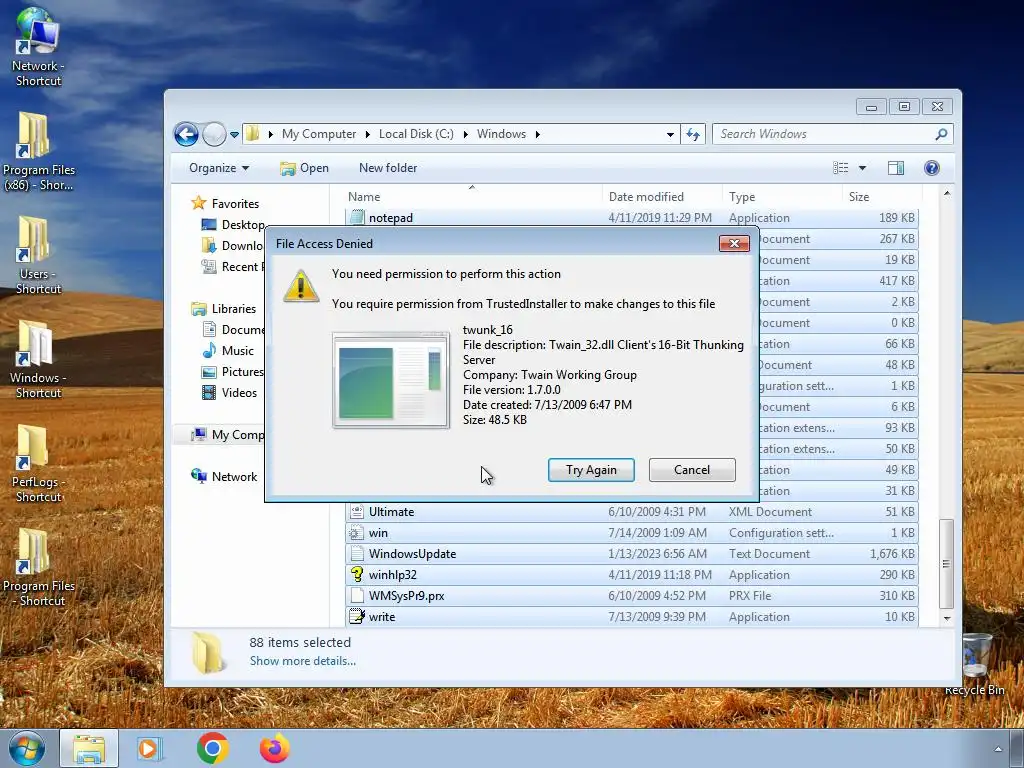This screenshot has height=768, width=1024.
Task: Open the view options dropdown arrow
Action: click(862, 168)
